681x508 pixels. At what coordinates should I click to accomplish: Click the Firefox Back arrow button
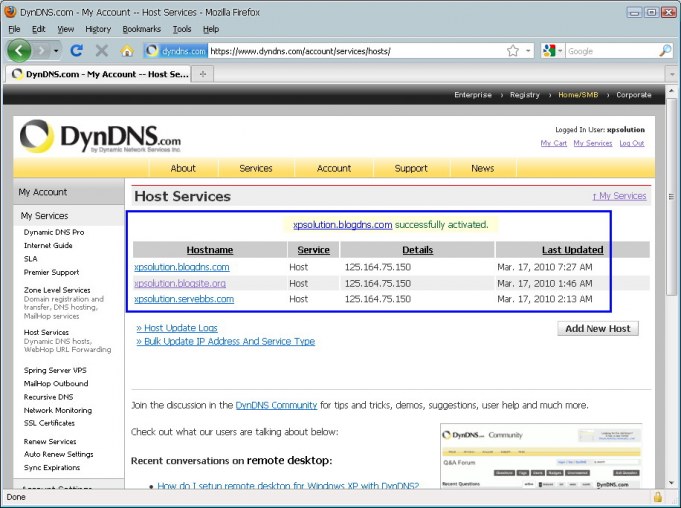coord(19,51)
